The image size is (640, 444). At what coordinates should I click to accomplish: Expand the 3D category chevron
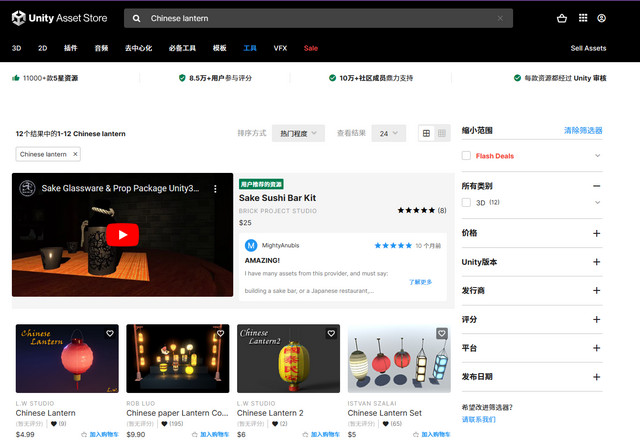597,202
